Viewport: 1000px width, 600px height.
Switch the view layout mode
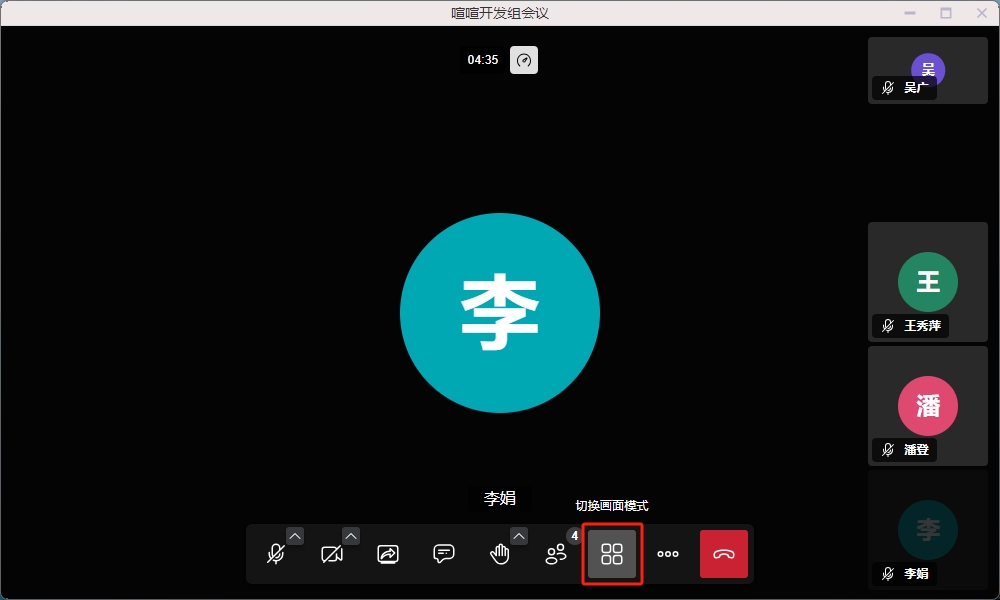click(612, 554)
